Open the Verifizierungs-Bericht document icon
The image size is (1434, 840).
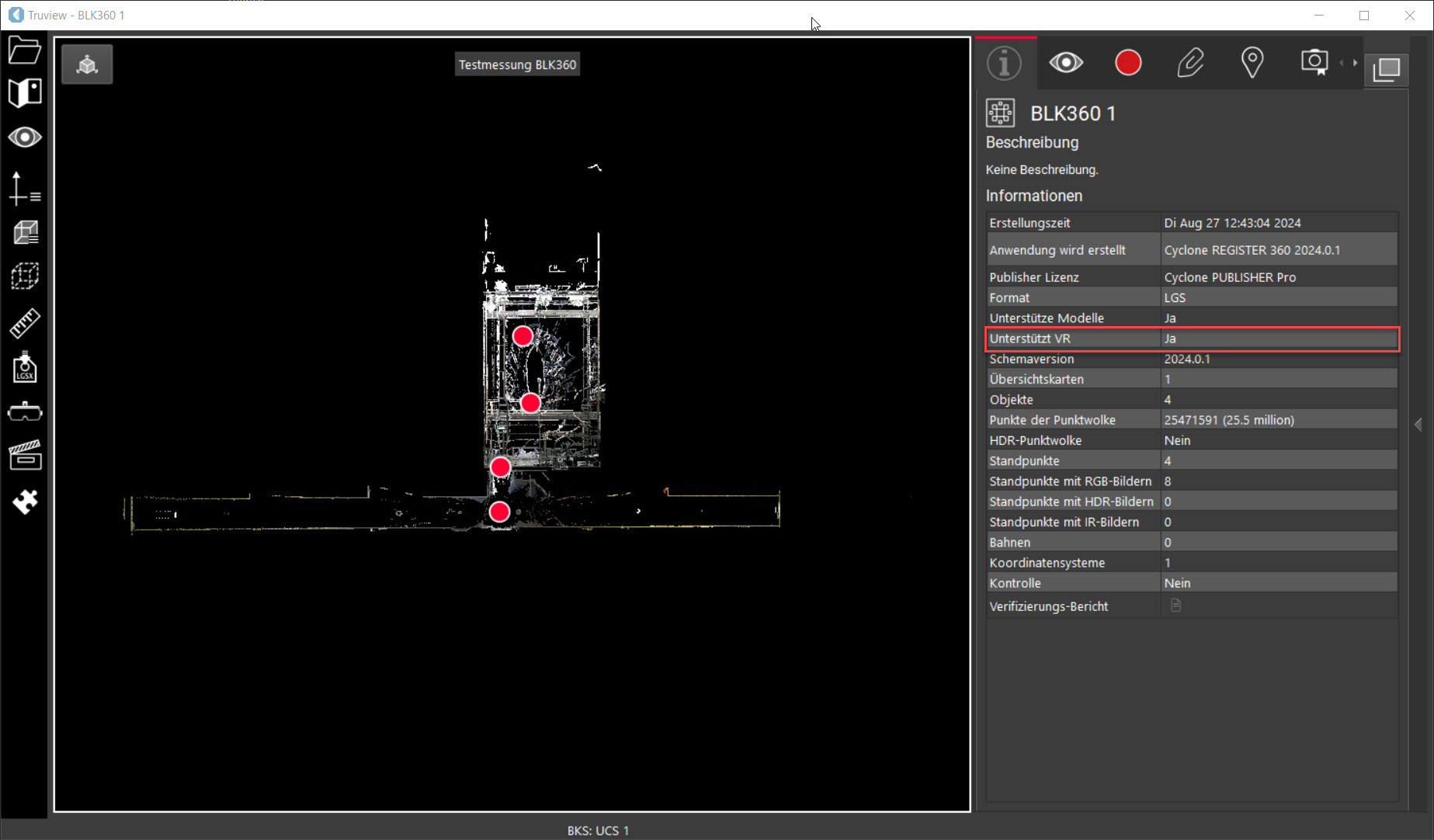click(1175, 606)
